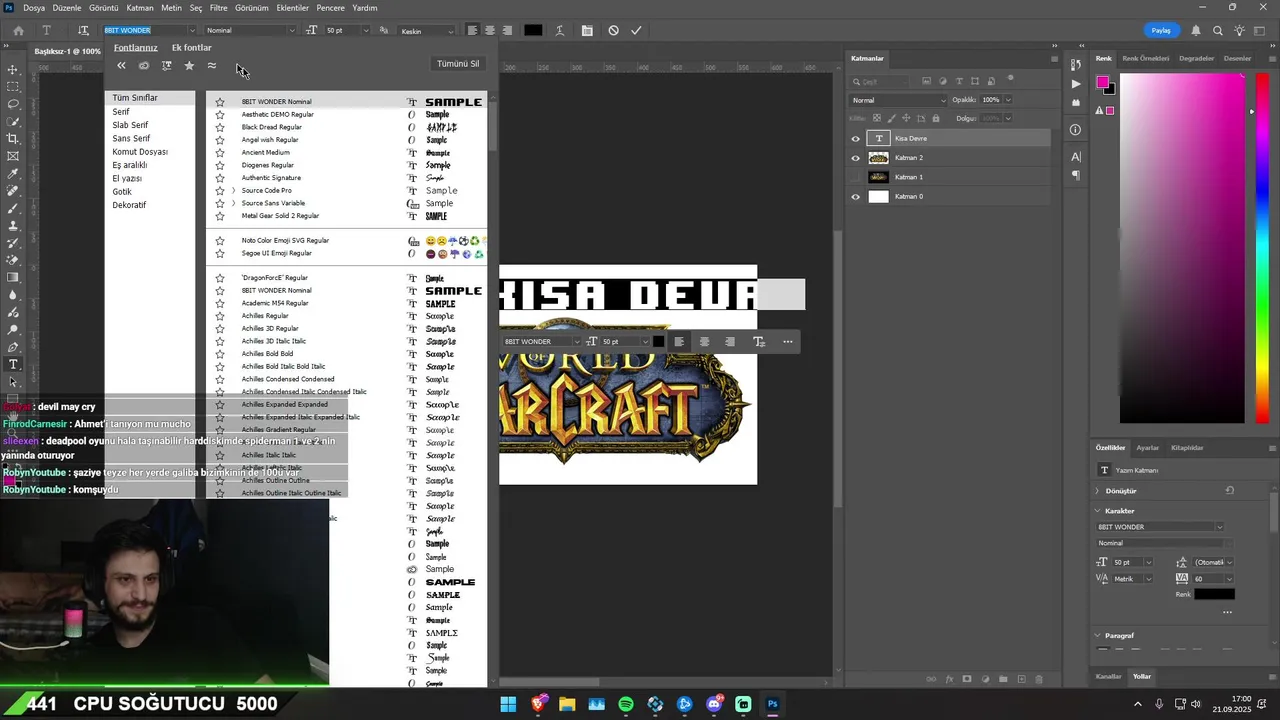Click the foreground magenta color swatch

coord(1102,82)
